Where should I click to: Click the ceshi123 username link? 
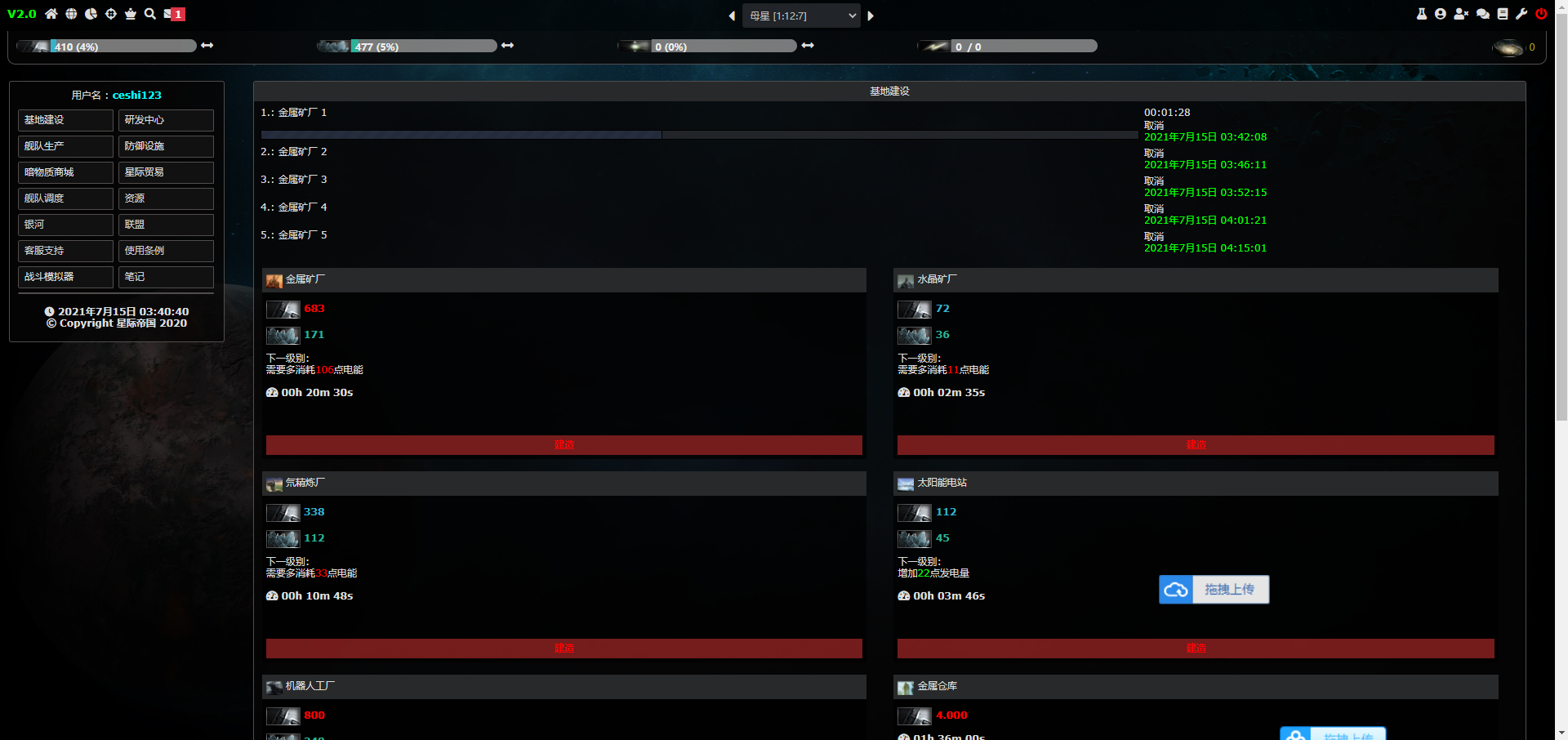[137, 96]
